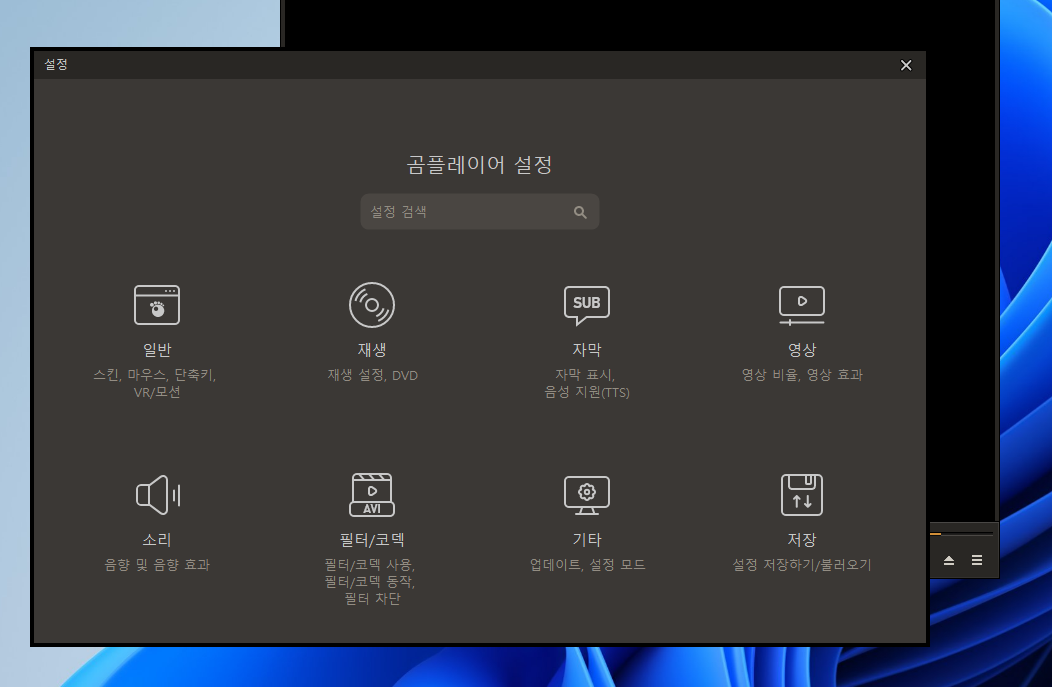Click the eject open-file icon in the player

949,560
